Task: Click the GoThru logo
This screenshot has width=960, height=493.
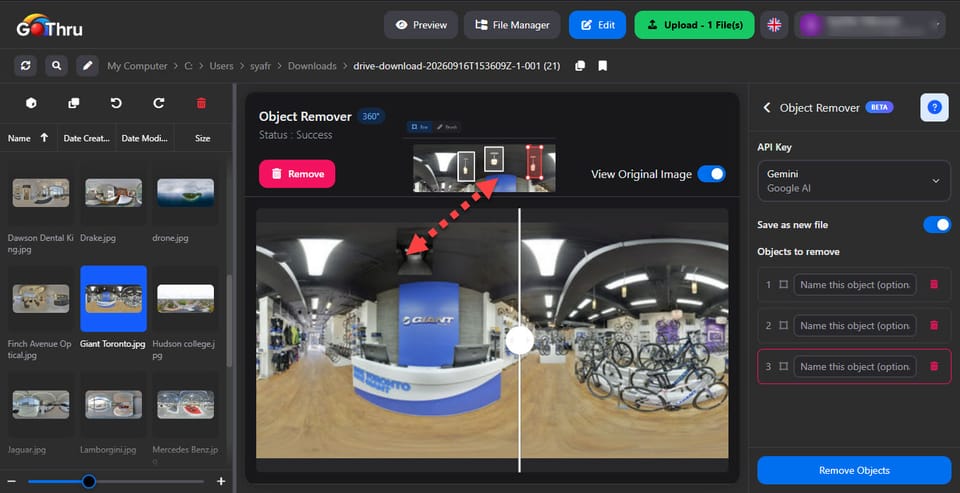Action: [x=49, y=26]
